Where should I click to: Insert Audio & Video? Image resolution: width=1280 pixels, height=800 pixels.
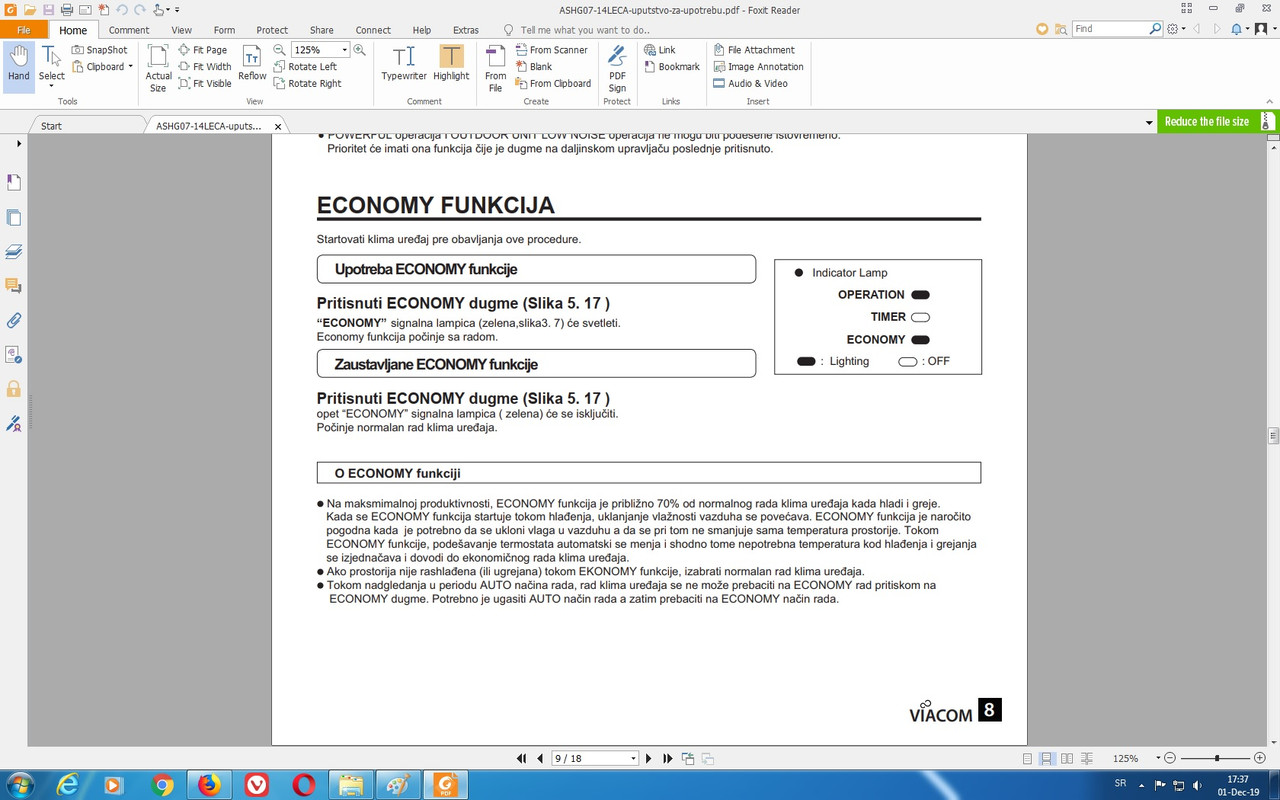[x=750, y=84]
